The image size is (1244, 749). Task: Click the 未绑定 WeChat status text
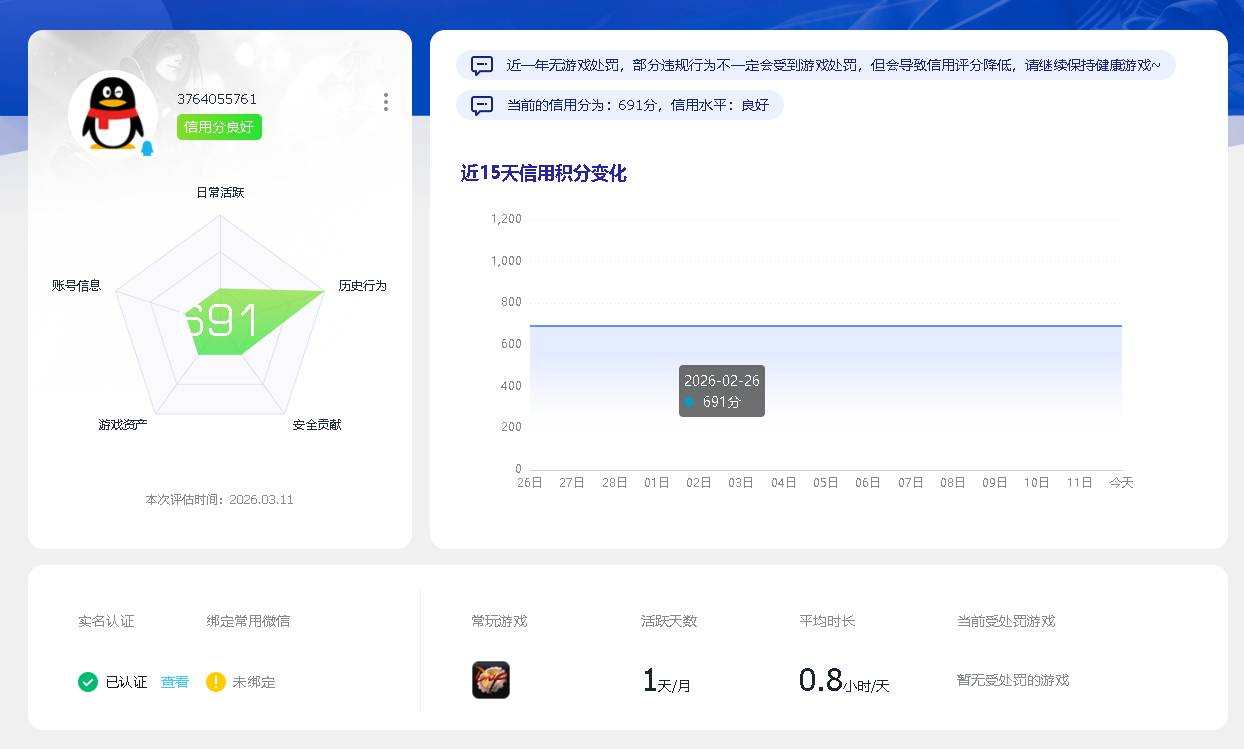pyautogui.click(x=254, y=682)
